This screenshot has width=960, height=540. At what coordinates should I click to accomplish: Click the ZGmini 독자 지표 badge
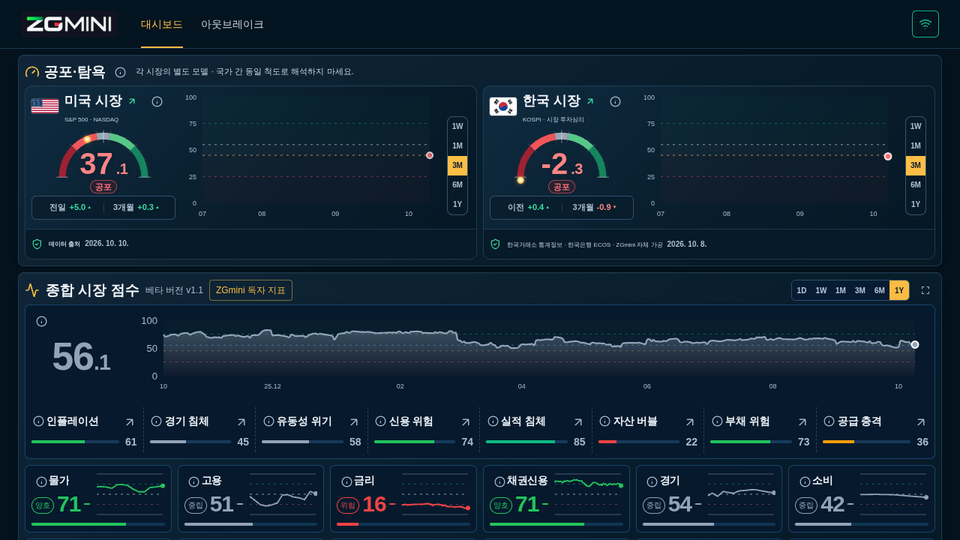click(250, 290)
